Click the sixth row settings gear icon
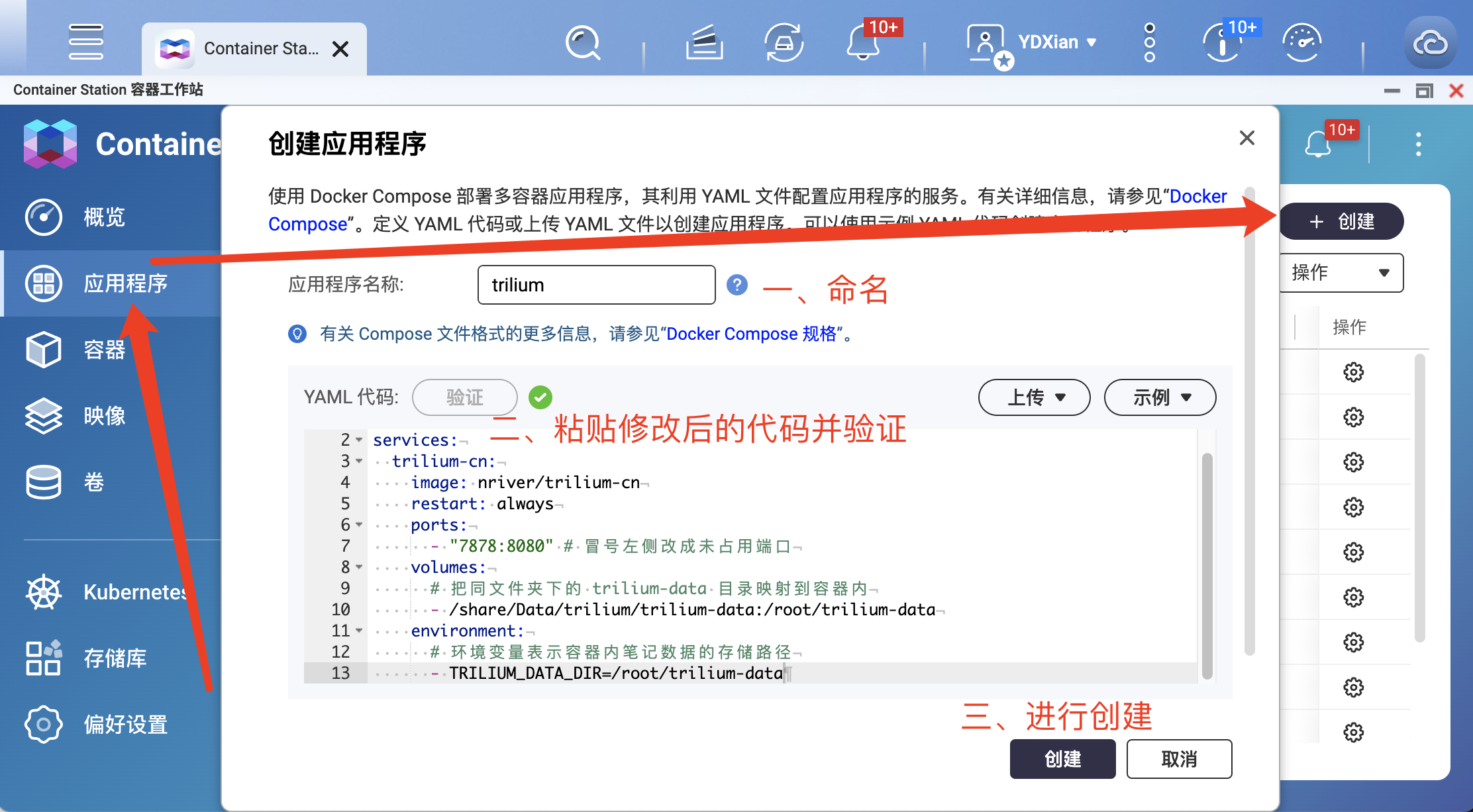This screenshot has height=812, width=1473. click(x=1354, y=597)
